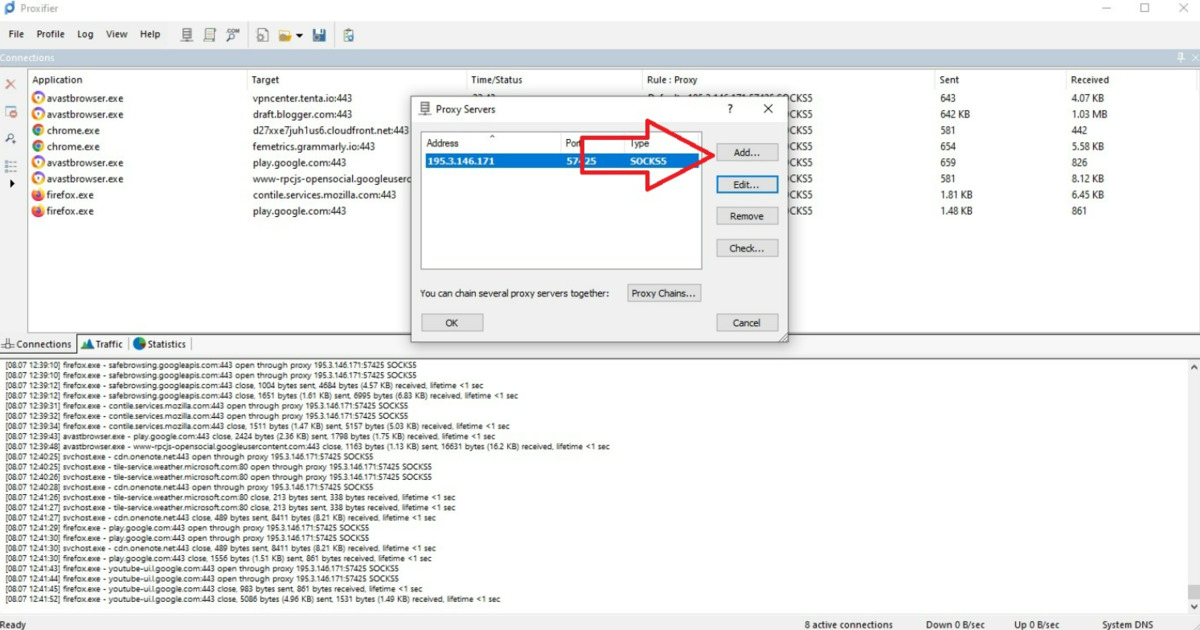The width and height of the screenshot is (1200, 630).
Task: Save the profile with the disk icon
Action: tap(319, 35)
